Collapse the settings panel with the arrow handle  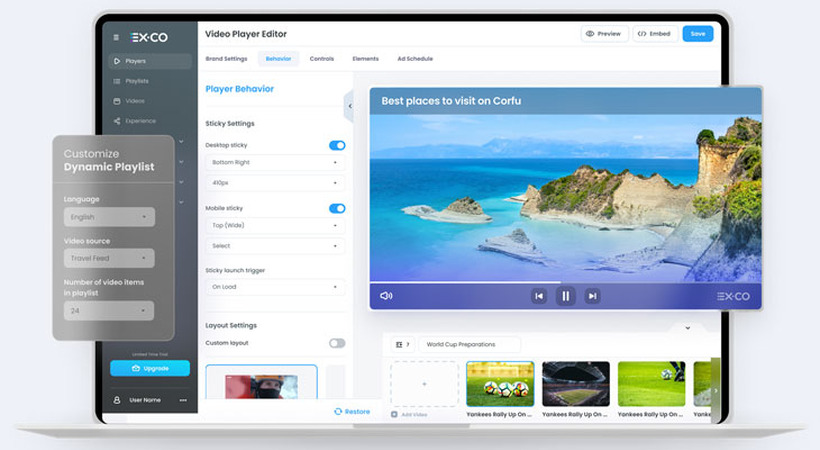349,106
